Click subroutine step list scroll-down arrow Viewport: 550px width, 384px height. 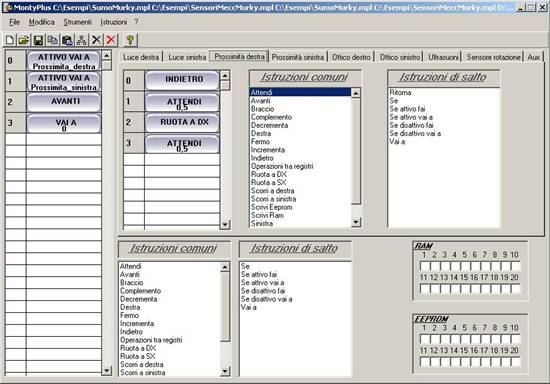(224, 224)
